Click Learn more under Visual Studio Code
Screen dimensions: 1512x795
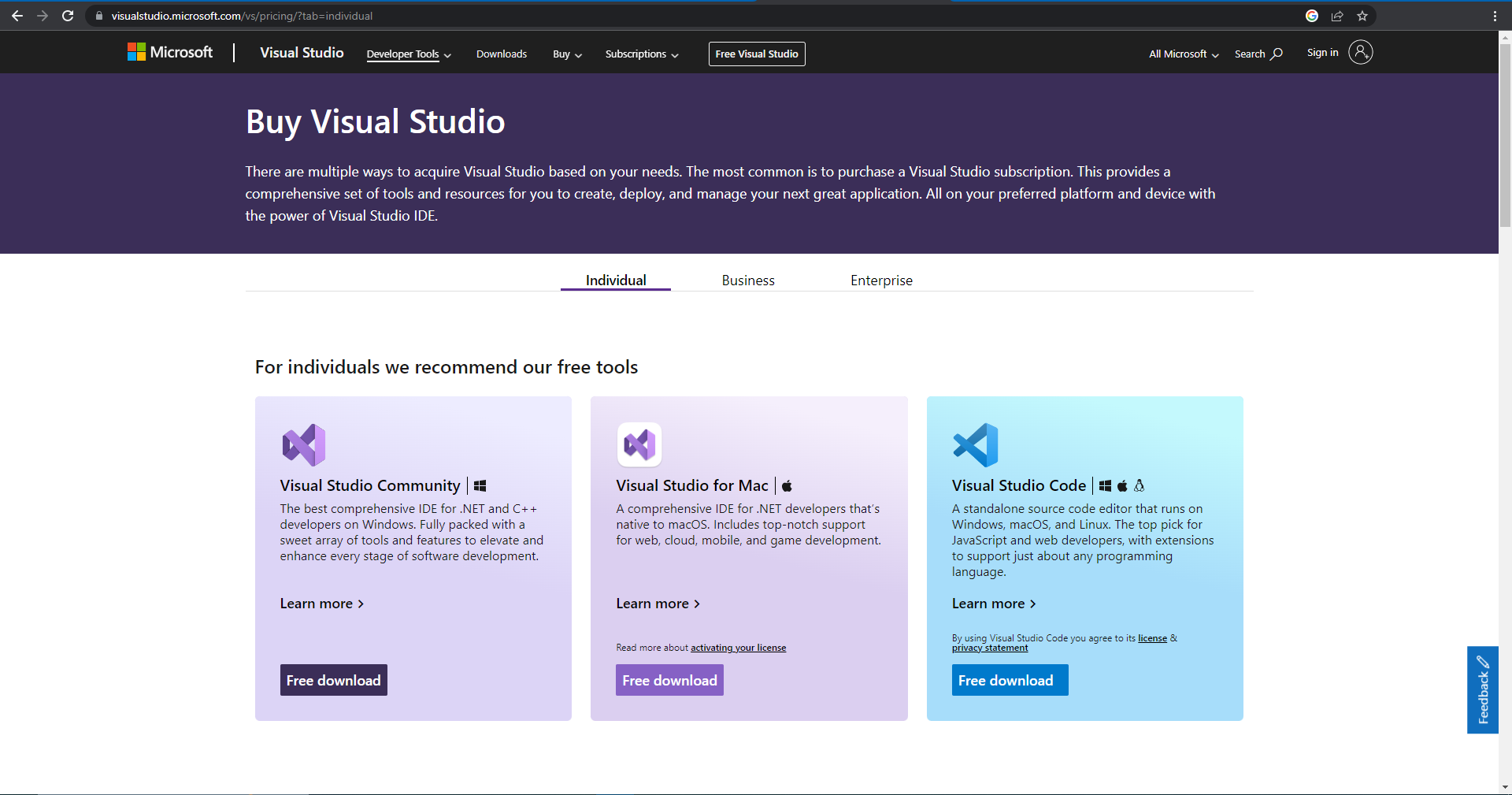(994, 604)
